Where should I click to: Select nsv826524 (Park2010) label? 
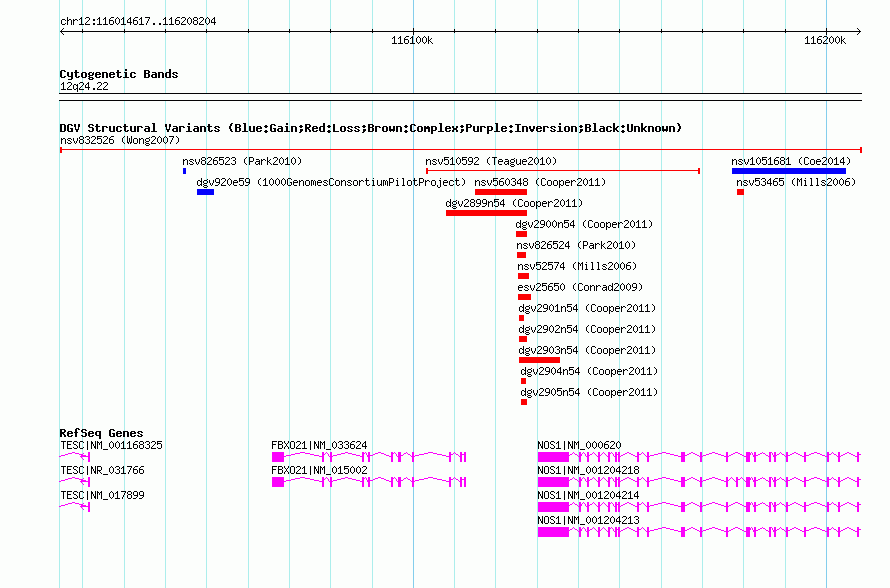(x=576, y=245)
